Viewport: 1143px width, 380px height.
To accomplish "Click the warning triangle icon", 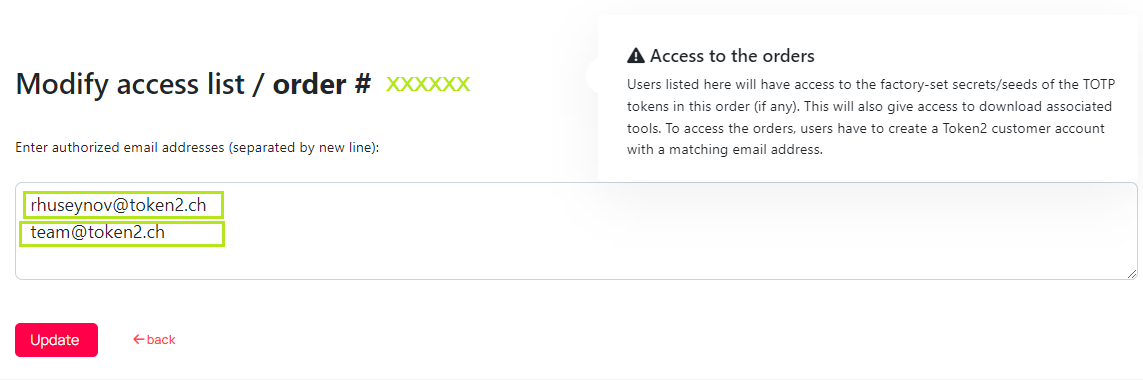I will pyautogui.click(x=636, y=55).
